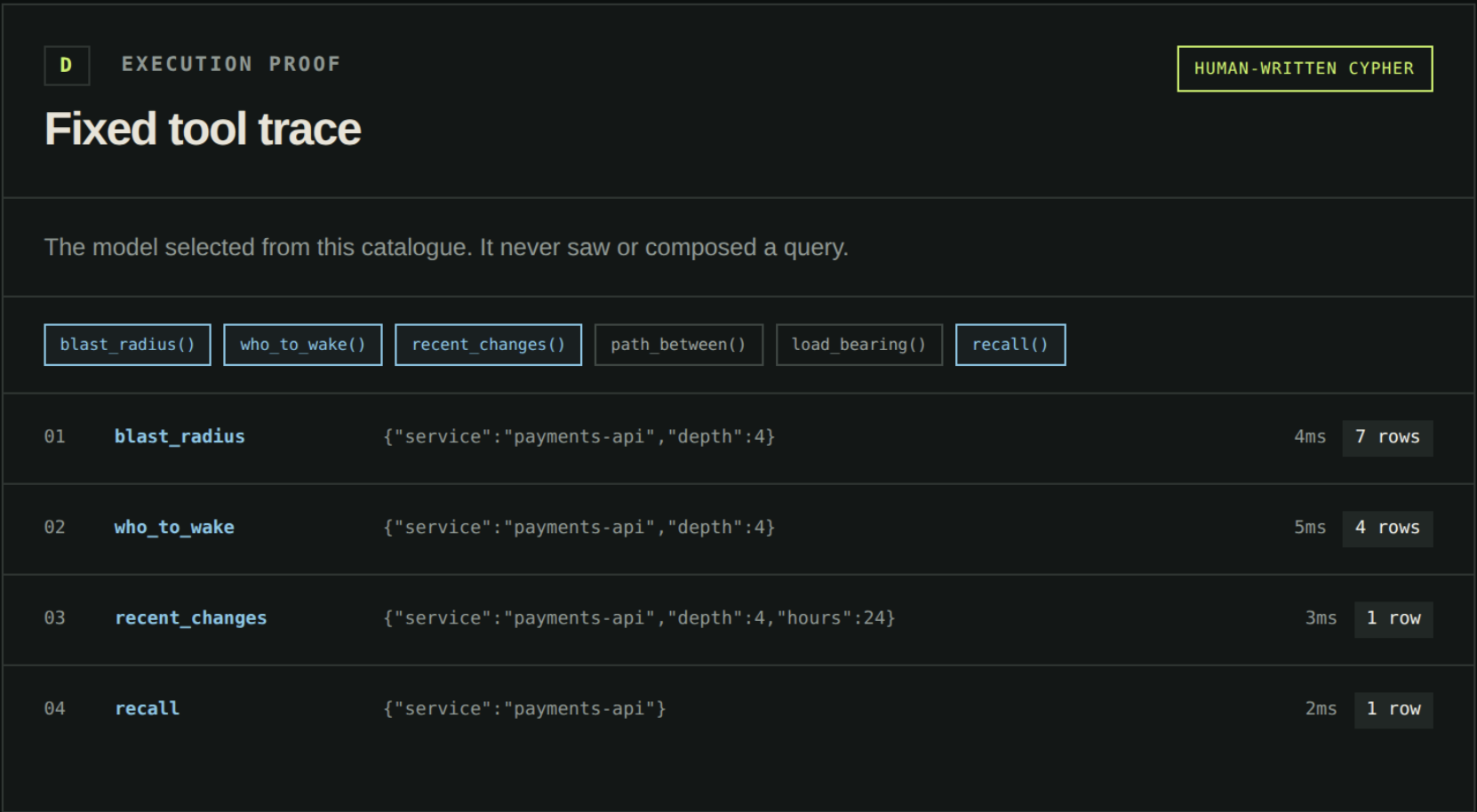Open the who_to_wake trace row name

[x=174, y=527]
